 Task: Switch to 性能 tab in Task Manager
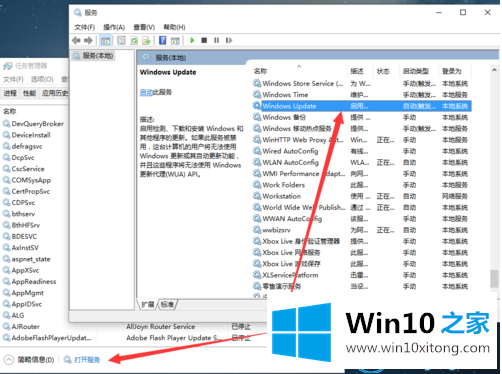pos(29,93)
